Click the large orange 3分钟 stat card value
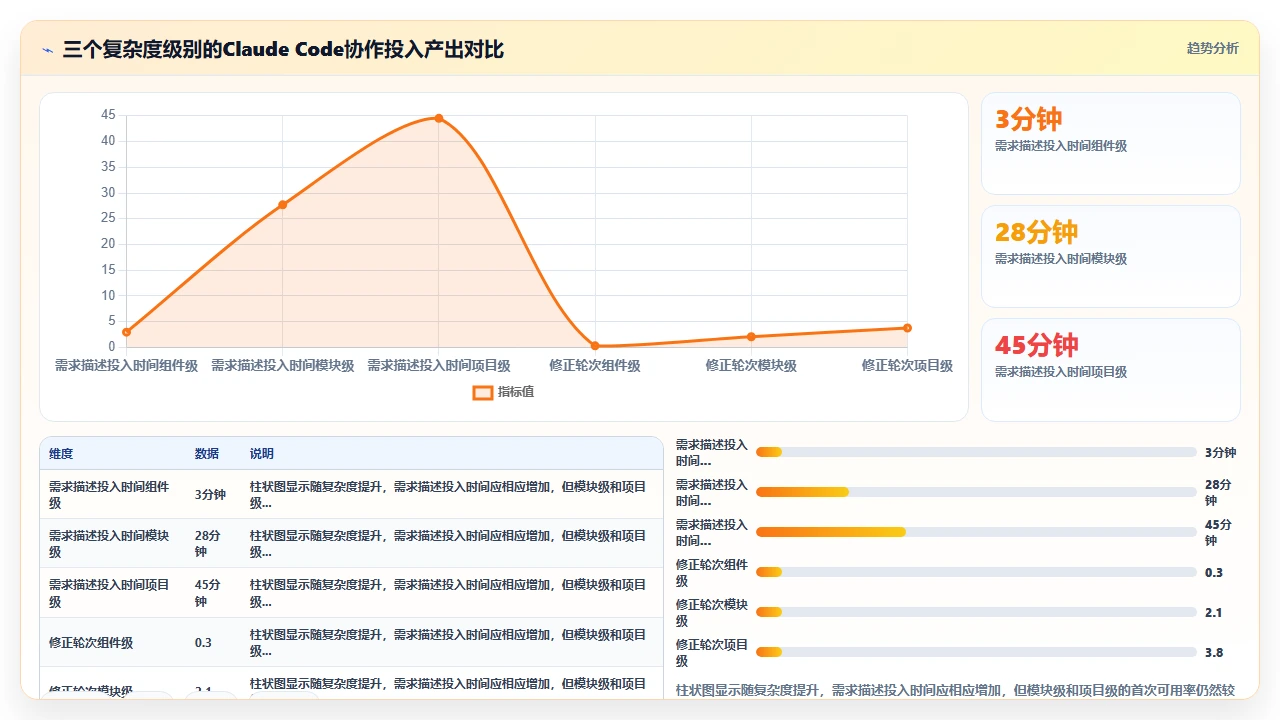Screen dimensions: 1280x720 pos(1028,119)
